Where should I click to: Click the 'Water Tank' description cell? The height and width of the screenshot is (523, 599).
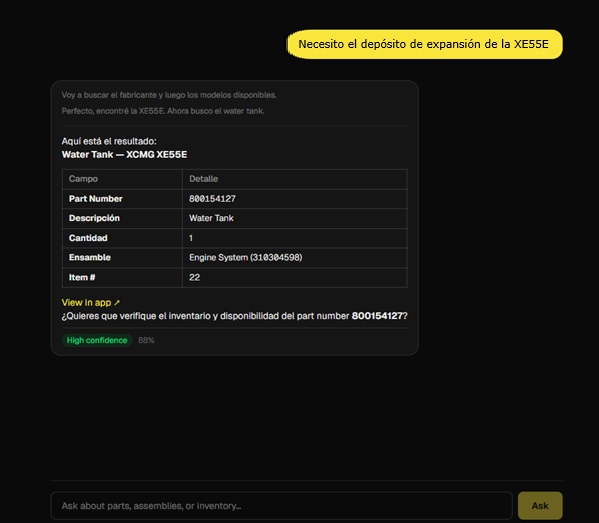pyautogui.click(x=295, y=218)
